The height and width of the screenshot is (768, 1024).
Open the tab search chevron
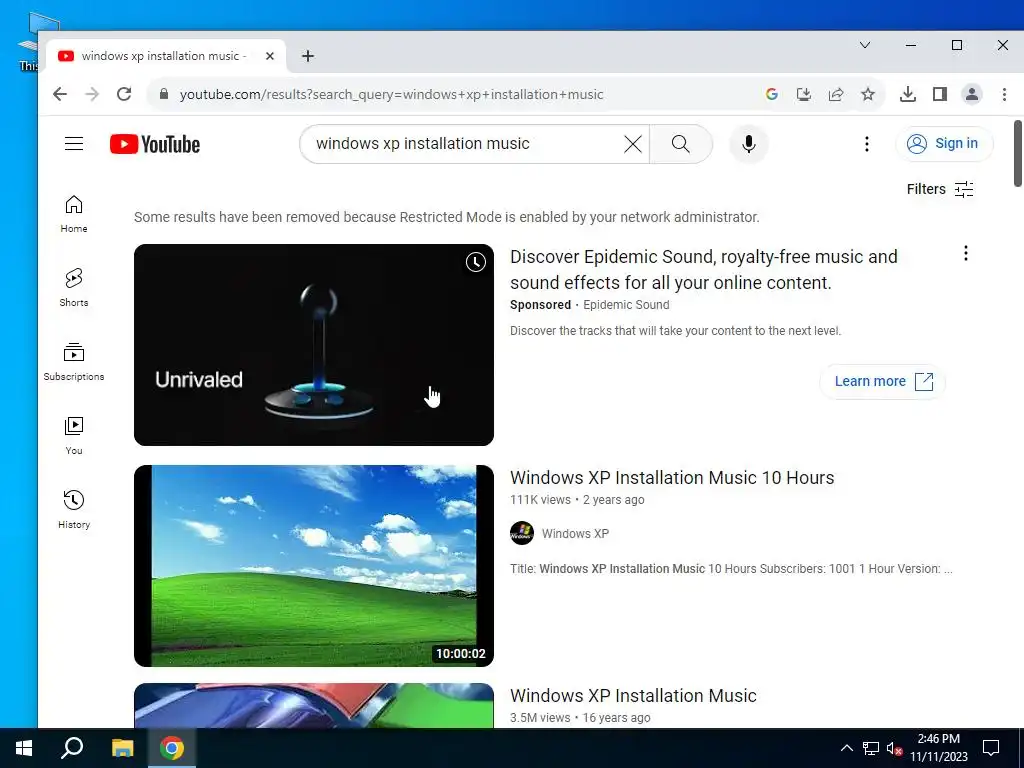(x=865, y=45)
